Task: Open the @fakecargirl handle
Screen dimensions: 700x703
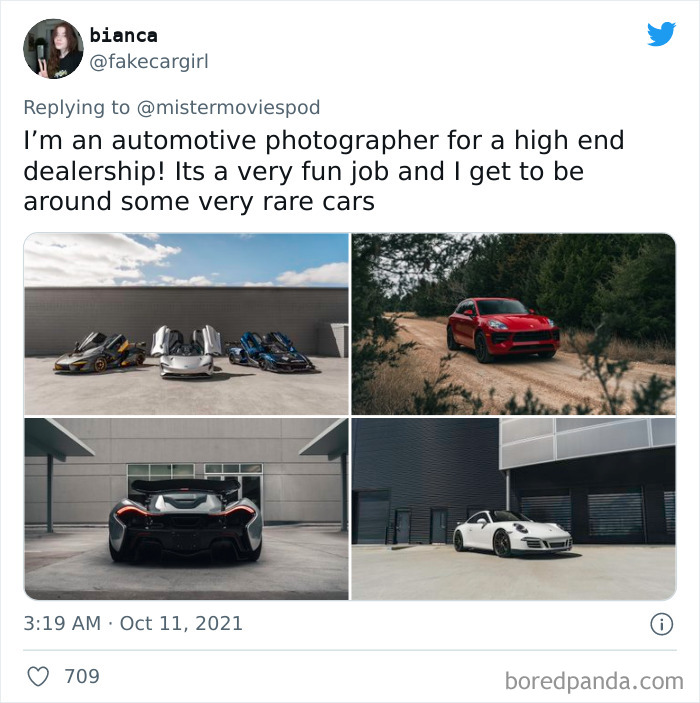Action: pos(149,61)
